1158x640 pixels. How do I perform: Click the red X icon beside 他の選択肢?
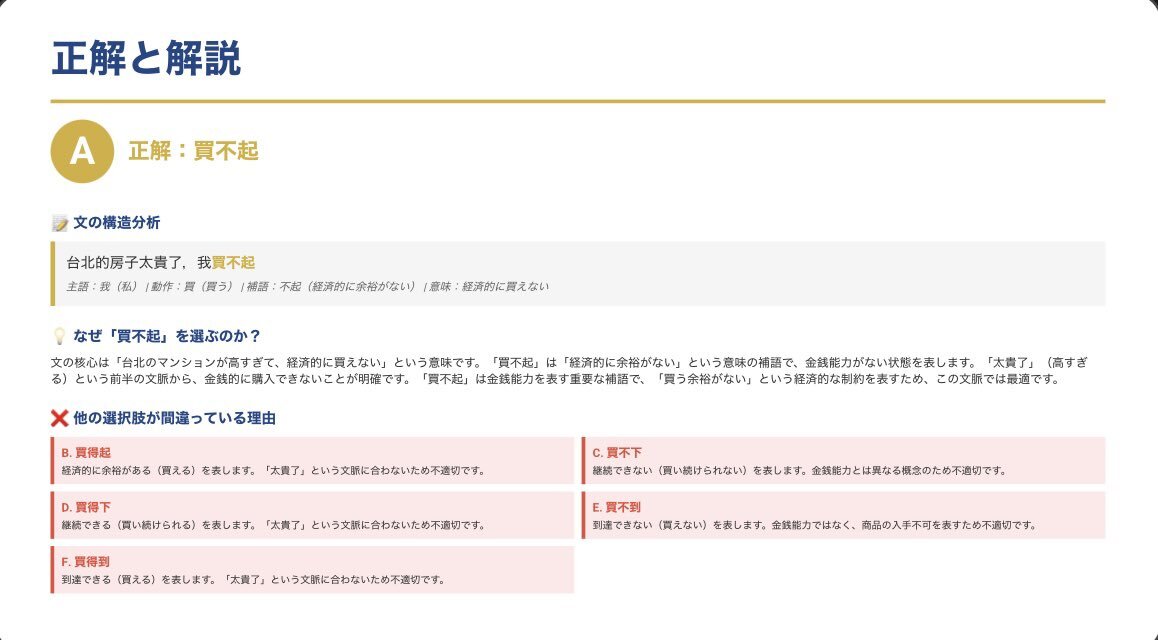59,418
